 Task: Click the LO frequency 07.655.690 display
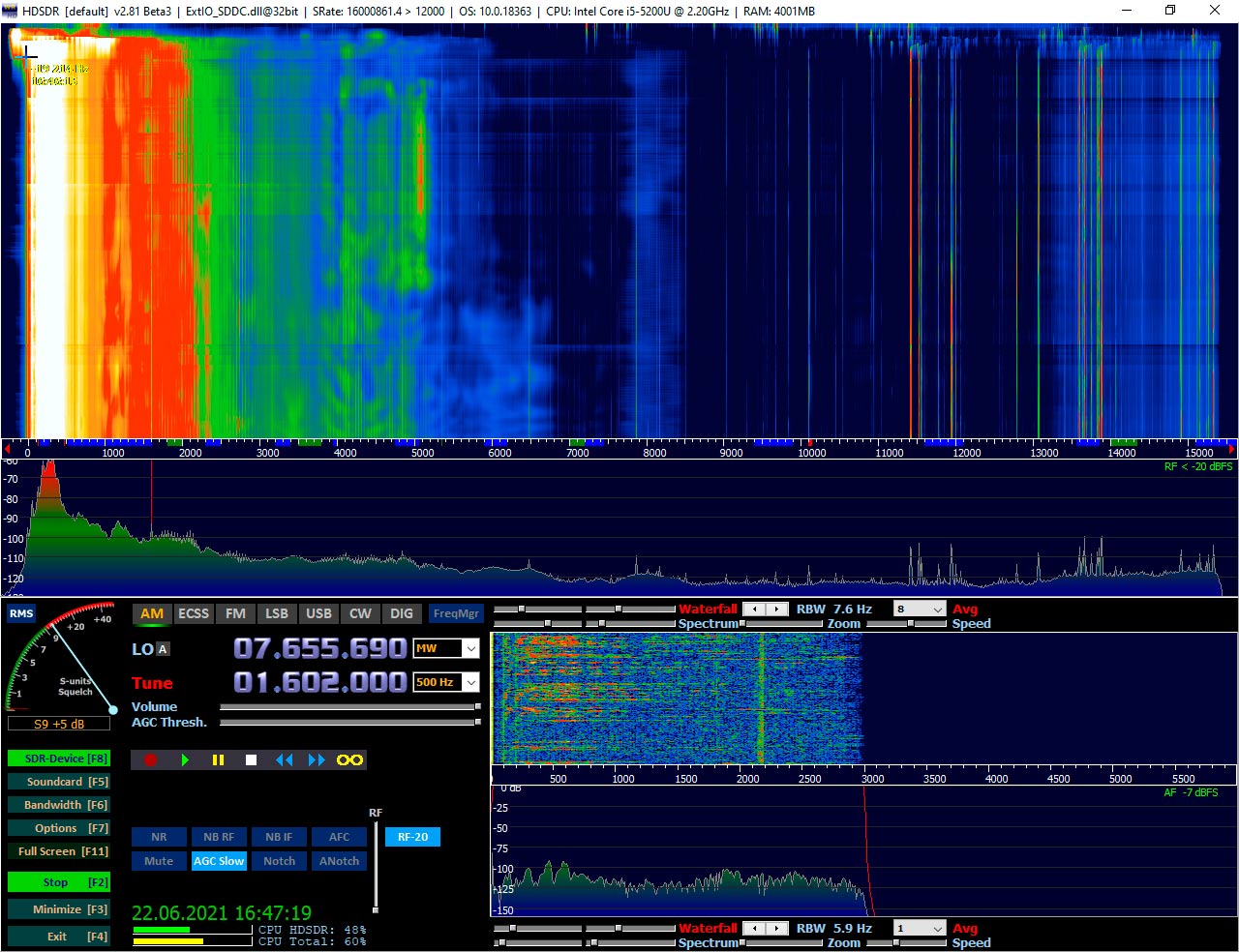pos(319,648)
